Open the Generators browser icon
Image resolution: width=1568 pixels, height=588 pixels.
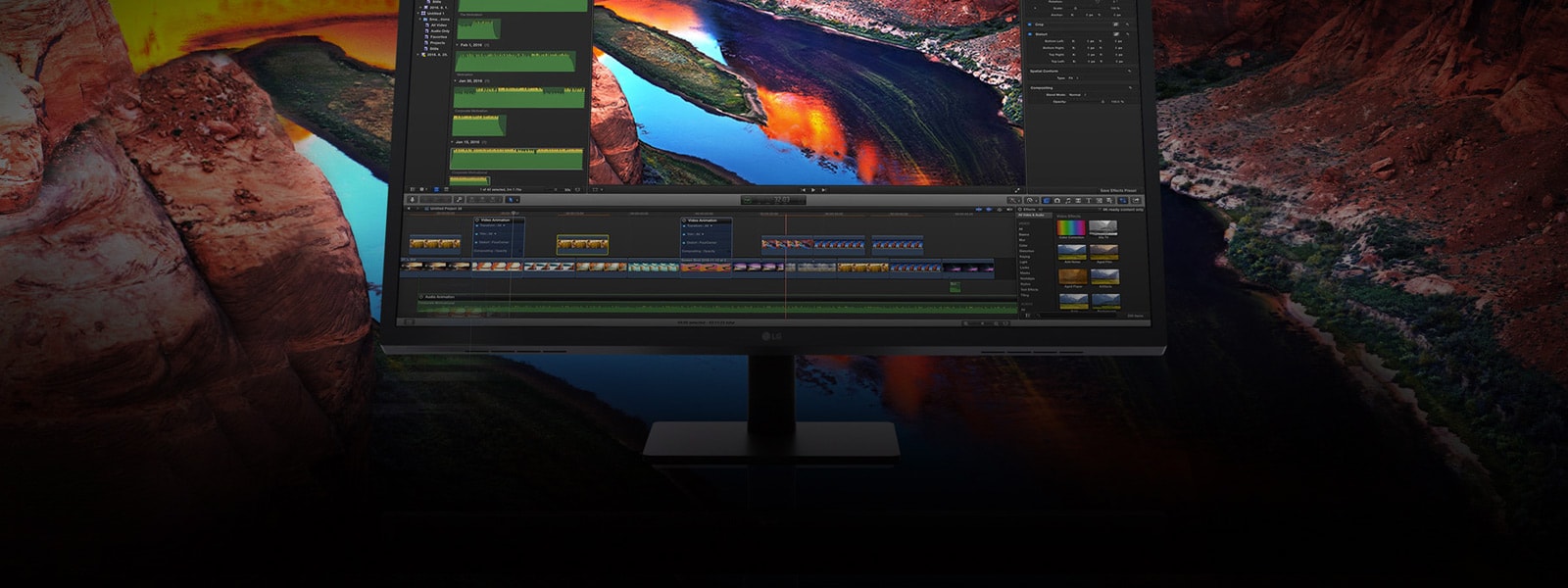click(1100, 200)
